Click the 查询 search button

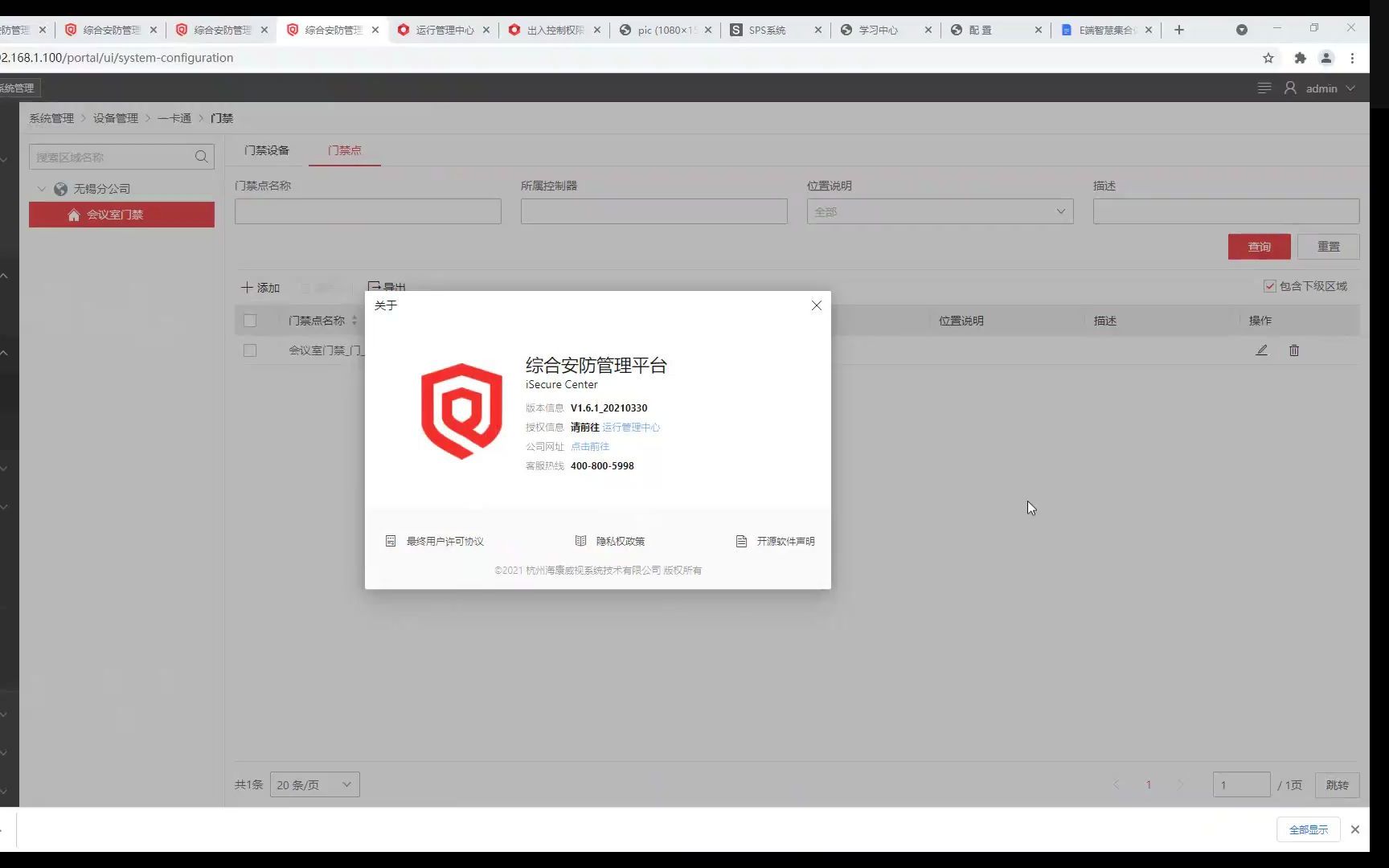1259,247
